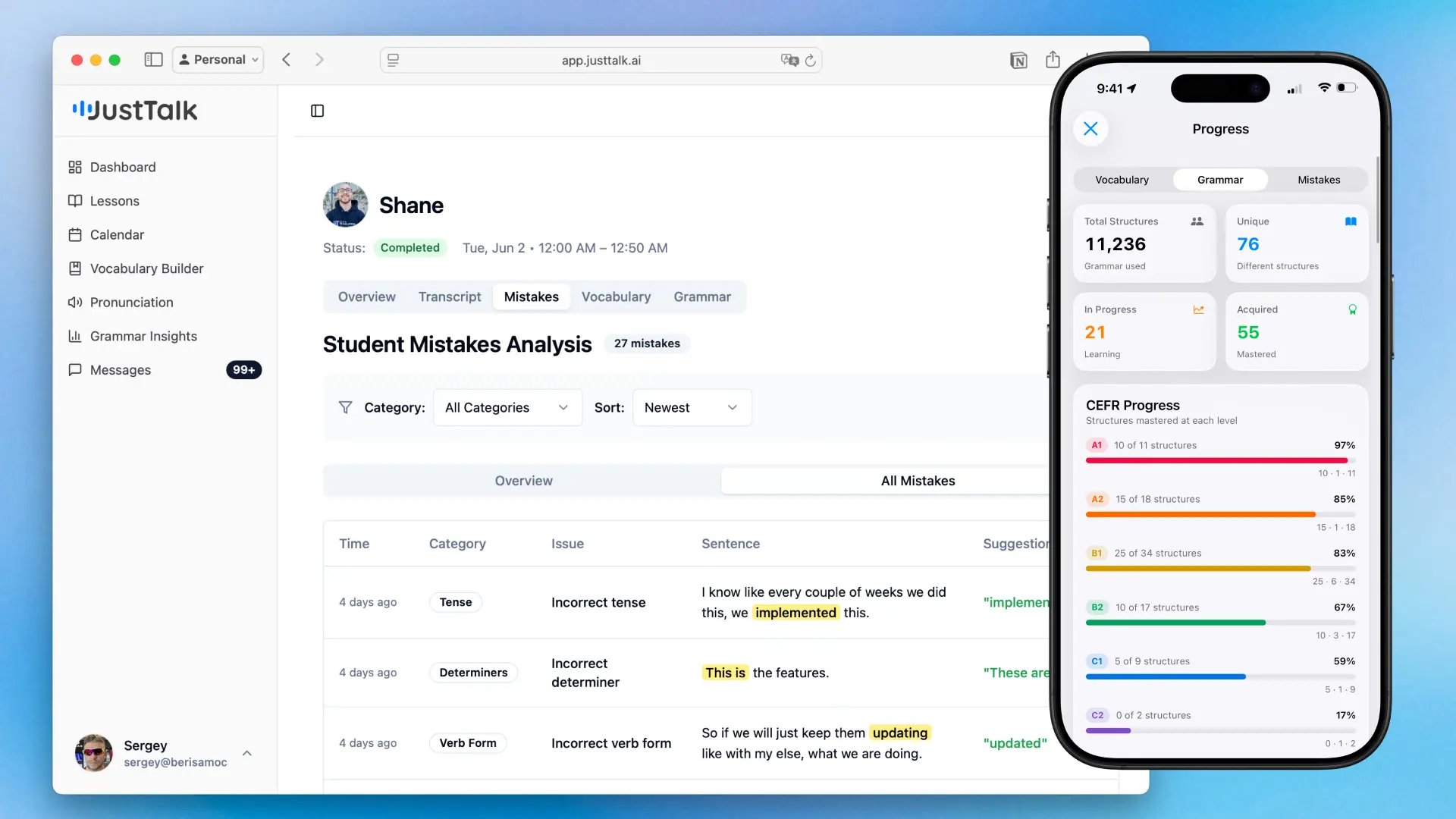The image size is (1456, 819).
Task: Click Shane's profile photo
Action: pyautogui.click(x=346, y=205)
